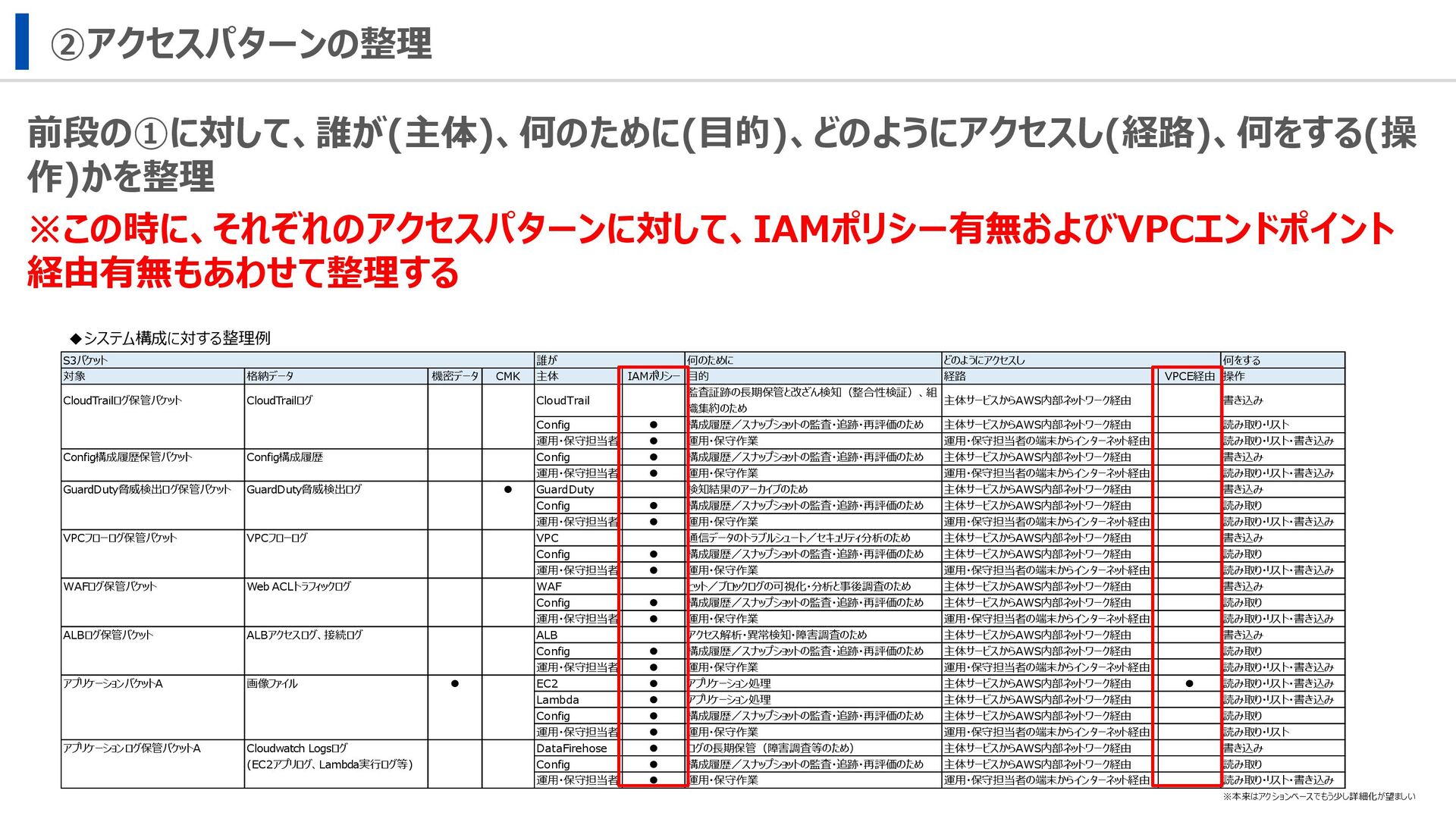Select the 機密データ column header
Screen dimensions: 1456x819
pyautogui.click(x=455, y=376)
